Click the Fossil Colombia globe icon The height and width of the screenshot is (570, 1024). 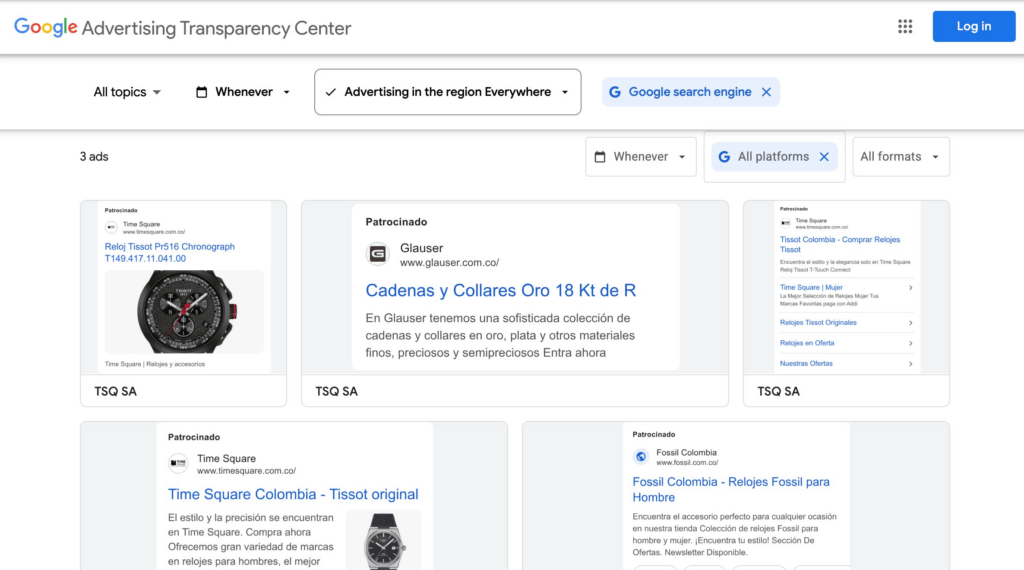coord(641,457)
